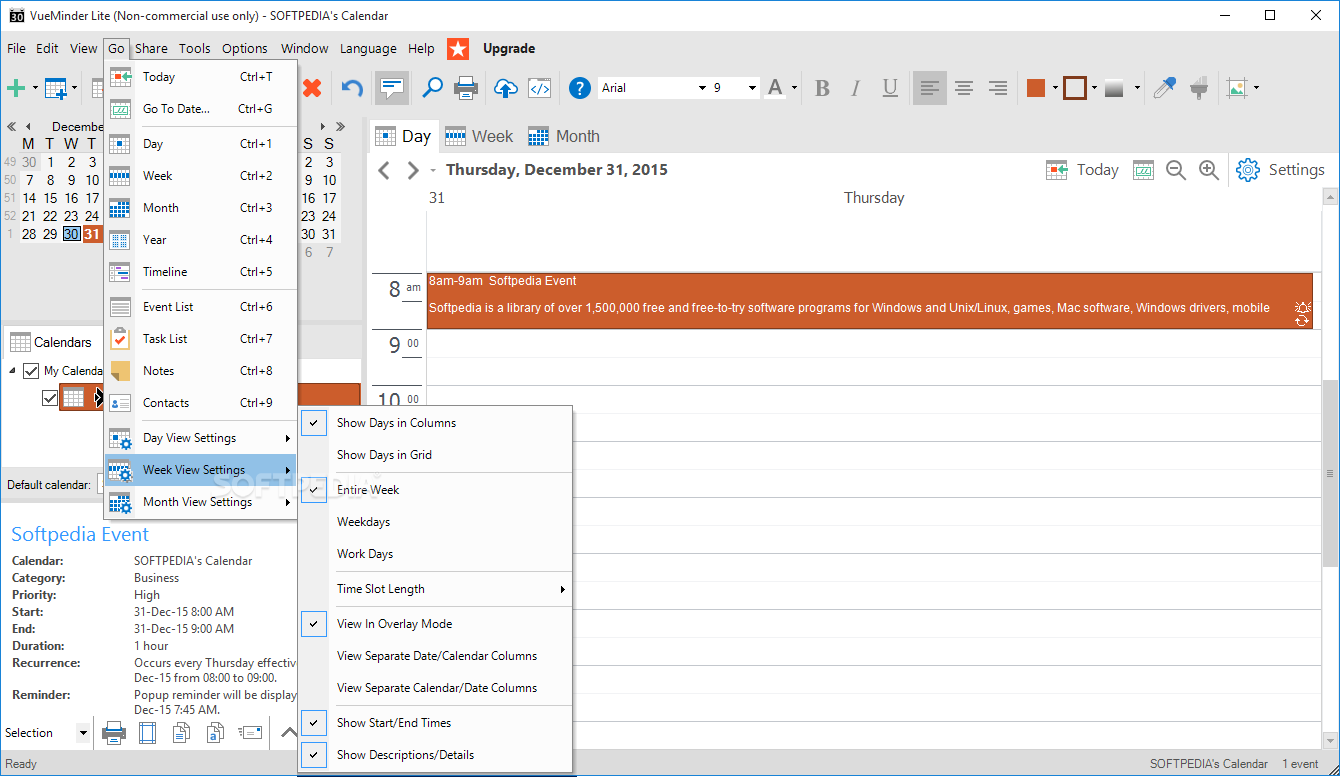
Task: Toggle the speech bubble popup icon
Action: coord(391,88)
